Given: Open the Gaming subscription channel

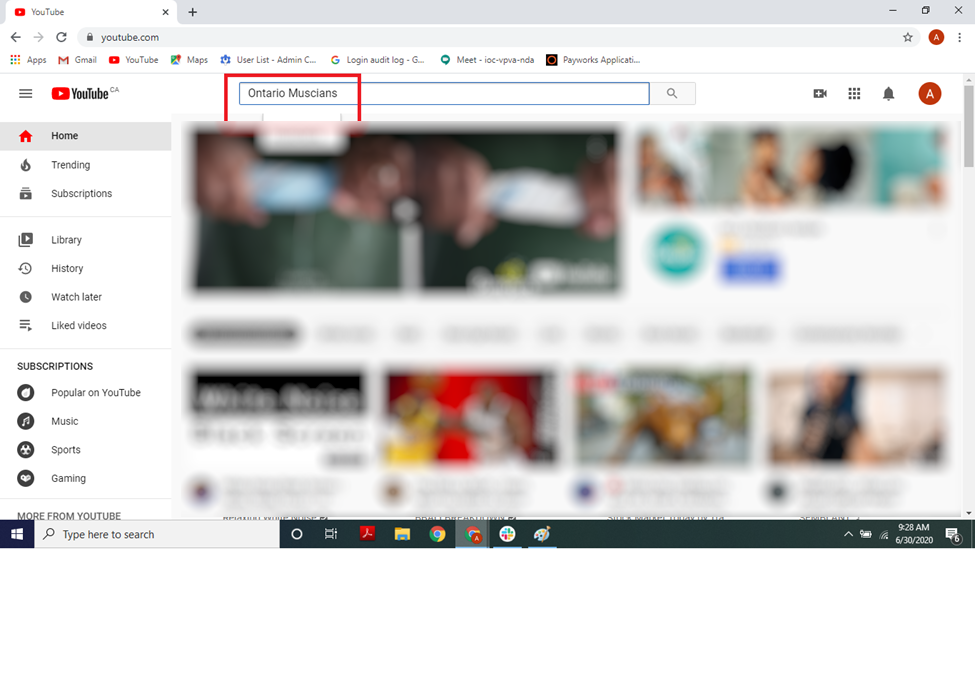Looking at the screenshot, I should click(x=86, y=478).
